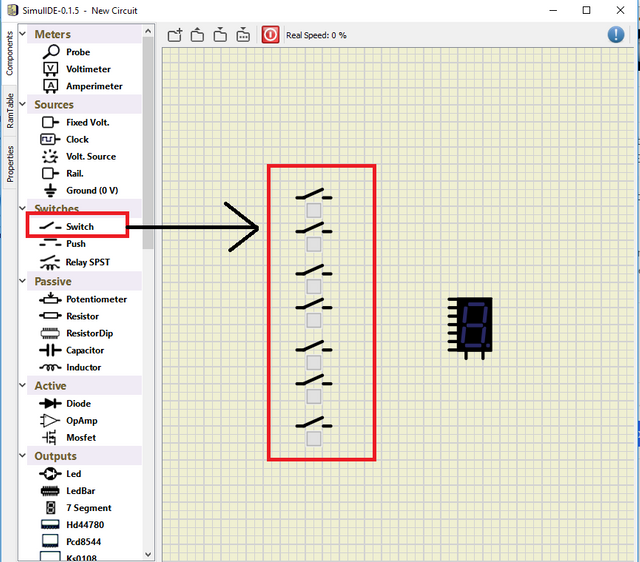Image resolution: width=640 pixels, height=562 pixels.
Task: Pick the Fixed Volt. source icon
Action: tap(50, 122)
